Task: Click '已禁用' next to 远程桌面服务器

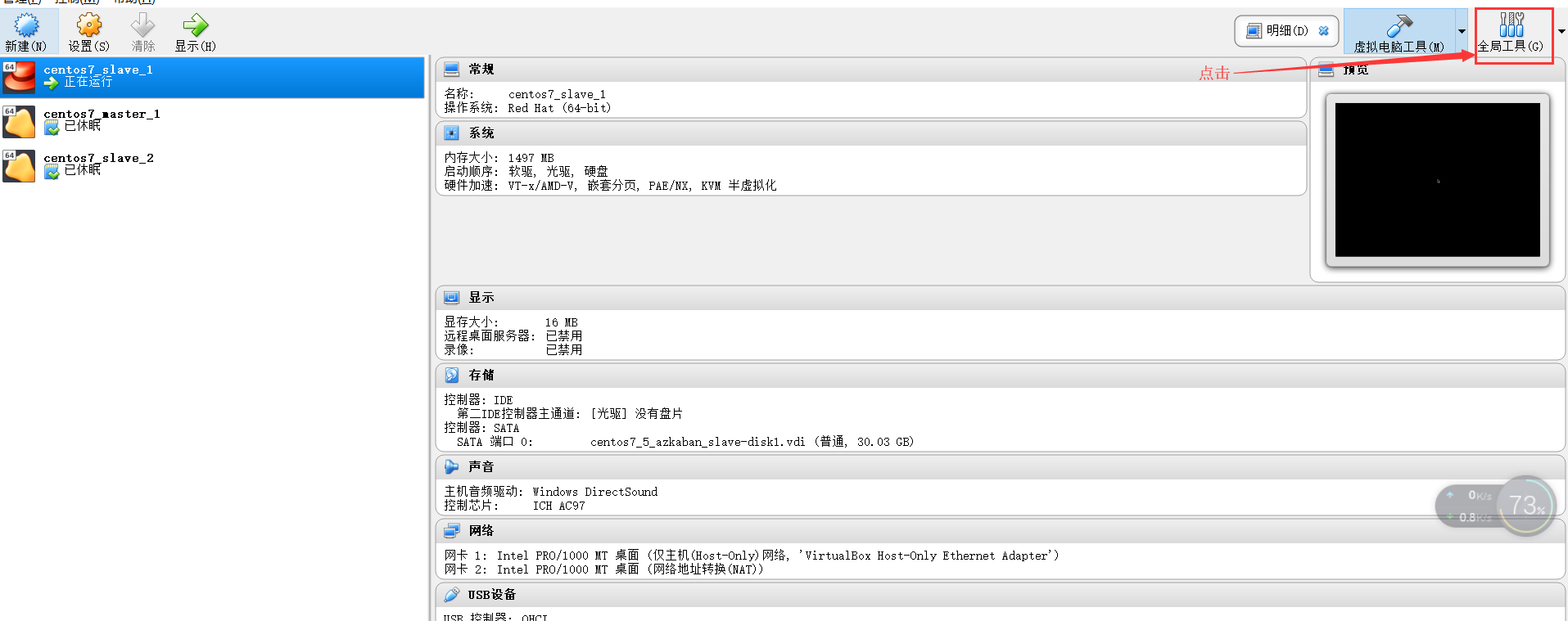Action: (x=564, y=336)
